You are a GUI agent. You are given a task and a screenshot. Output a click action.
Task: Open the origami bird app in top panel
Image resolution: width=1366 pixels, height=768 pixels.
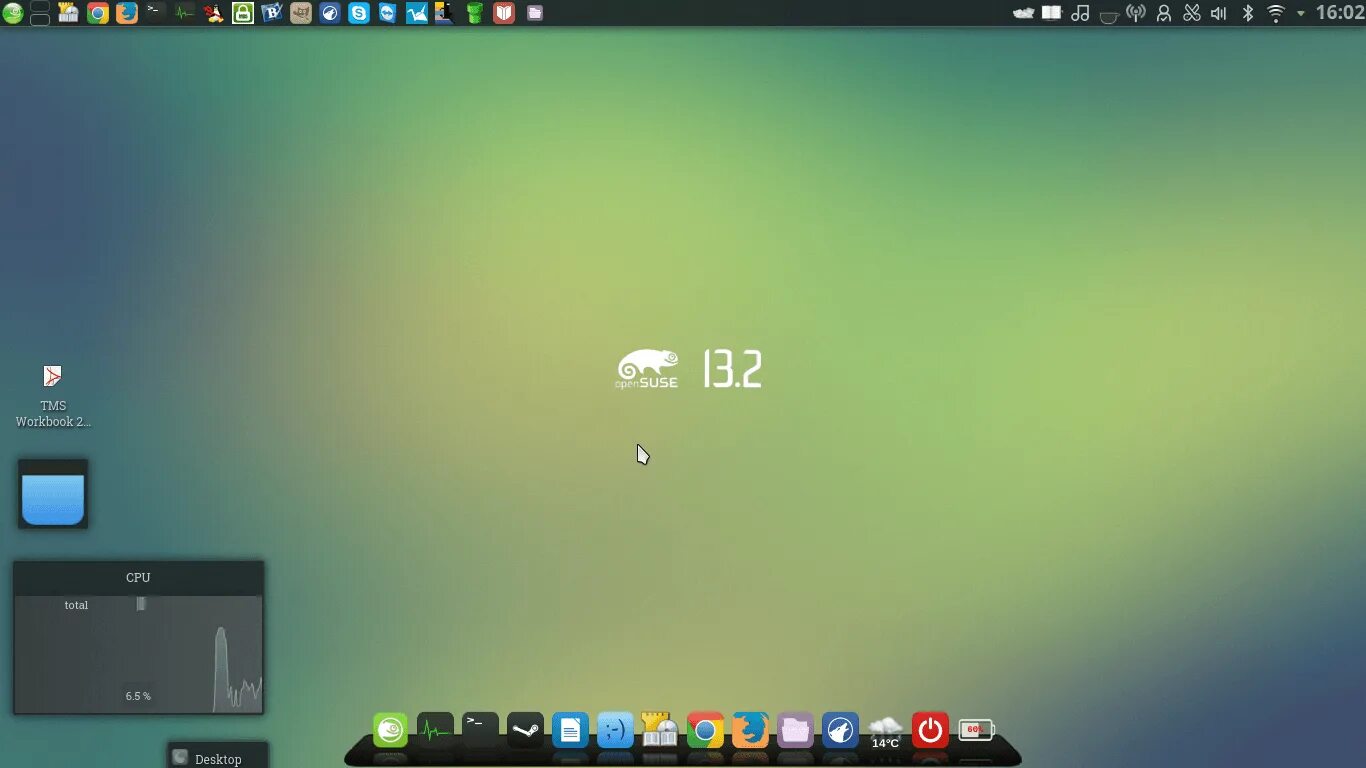tap(417, 13)
